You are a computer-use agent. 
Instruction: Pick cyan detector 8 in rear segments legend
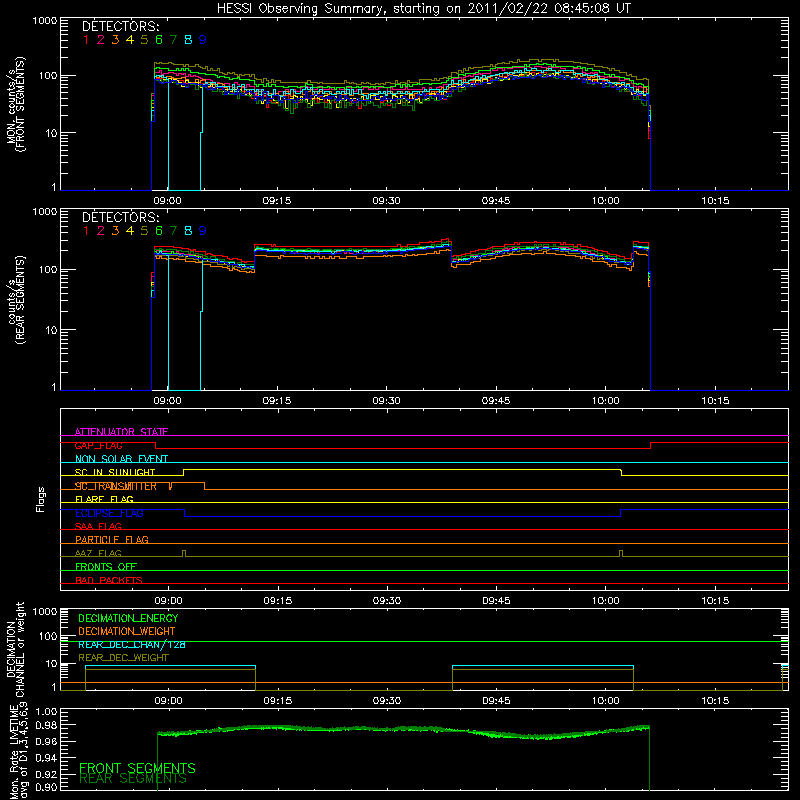click(188, 231)
